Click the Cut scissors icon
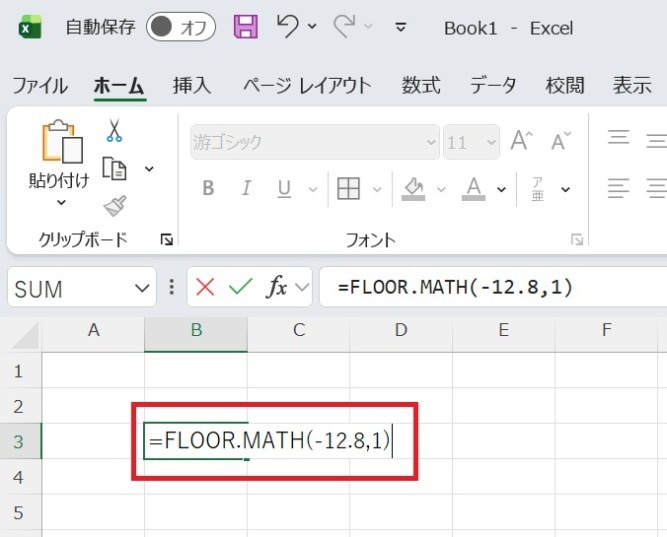Viewport: 667px width, 537px height. (114, 130)
